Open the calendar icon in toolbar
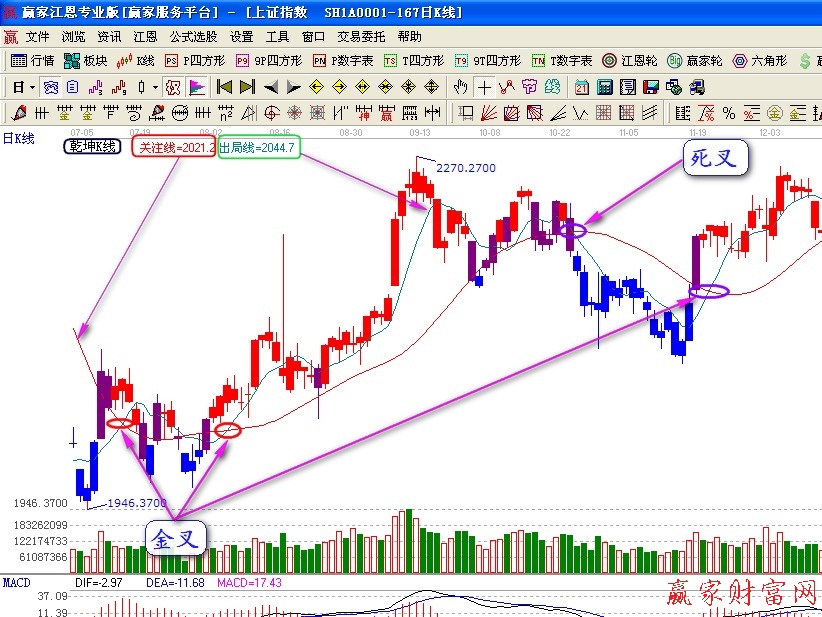This screenshot has width=822, height=617. [x=582, y=87]
